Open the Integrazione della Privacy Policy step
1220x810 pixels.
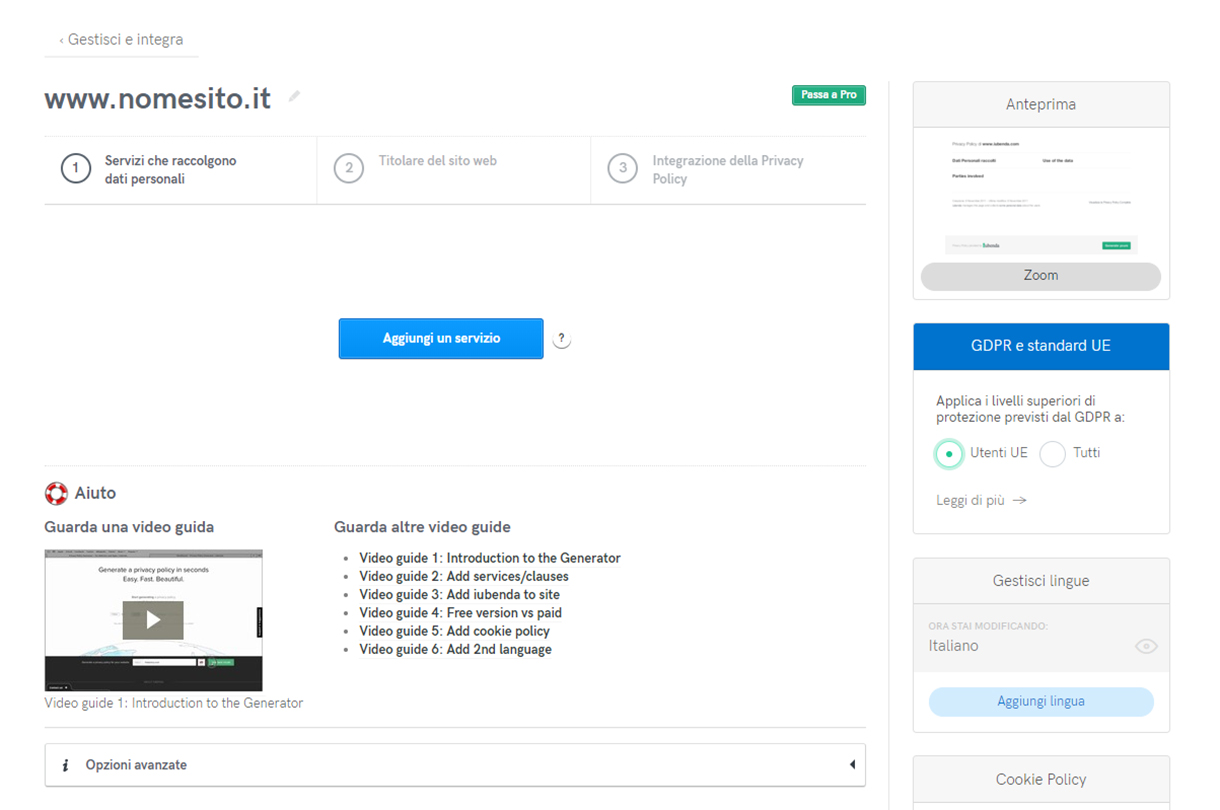click(728, 170)
